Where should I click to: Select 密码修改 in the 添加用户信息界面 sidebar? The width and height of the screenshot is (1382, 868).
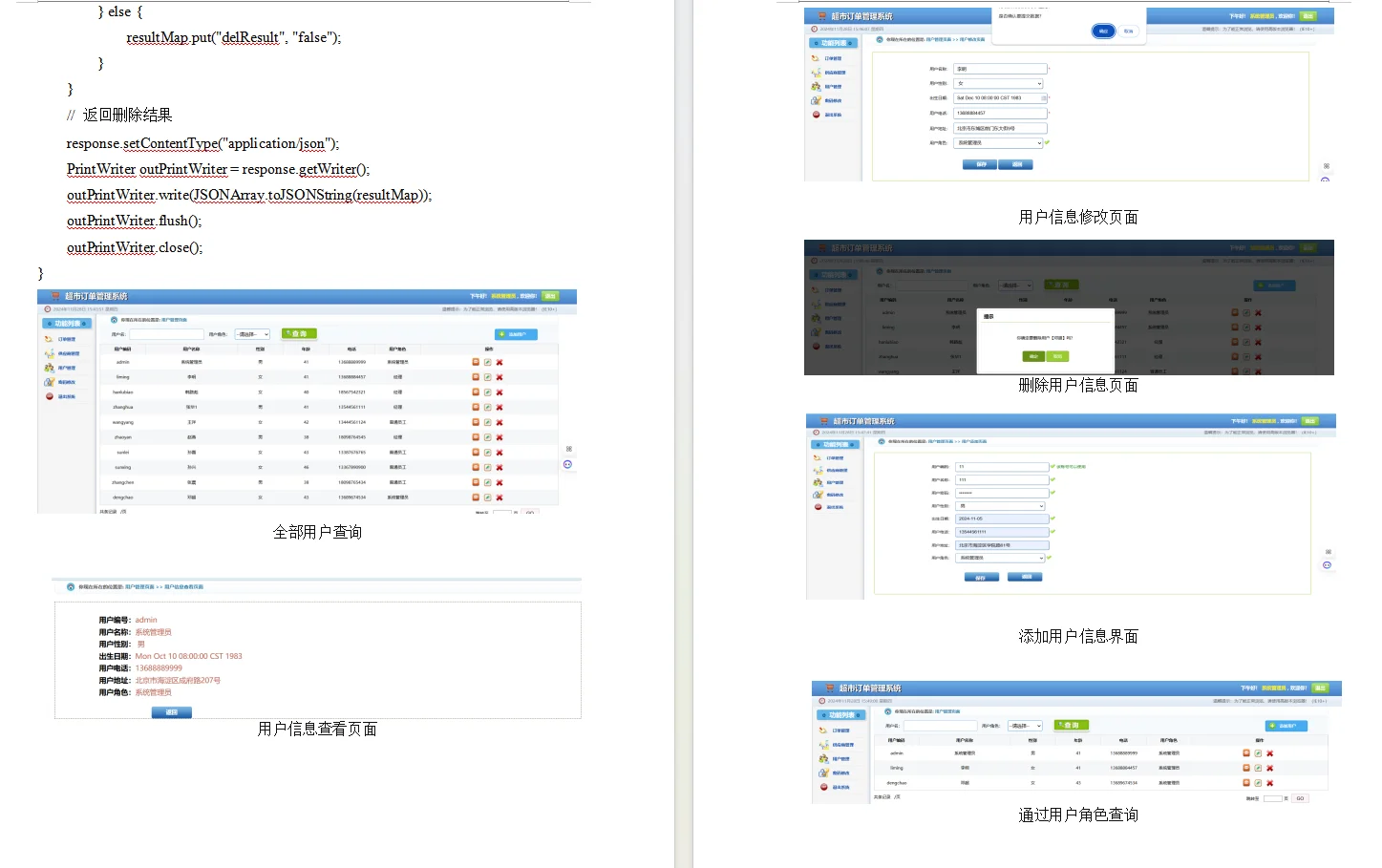[x=836, y=495]
